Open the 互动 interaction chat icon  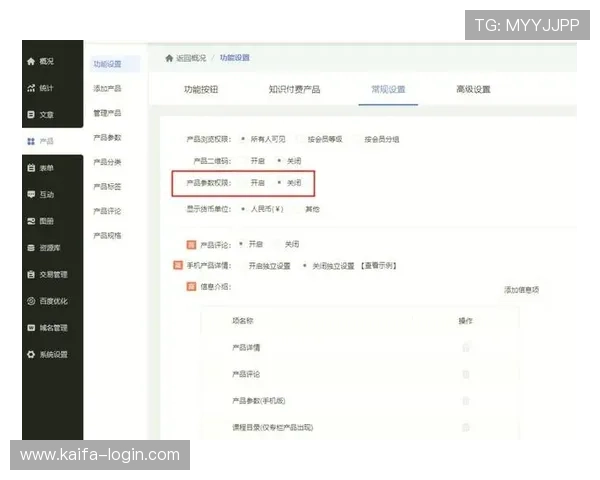pos(31,194)
